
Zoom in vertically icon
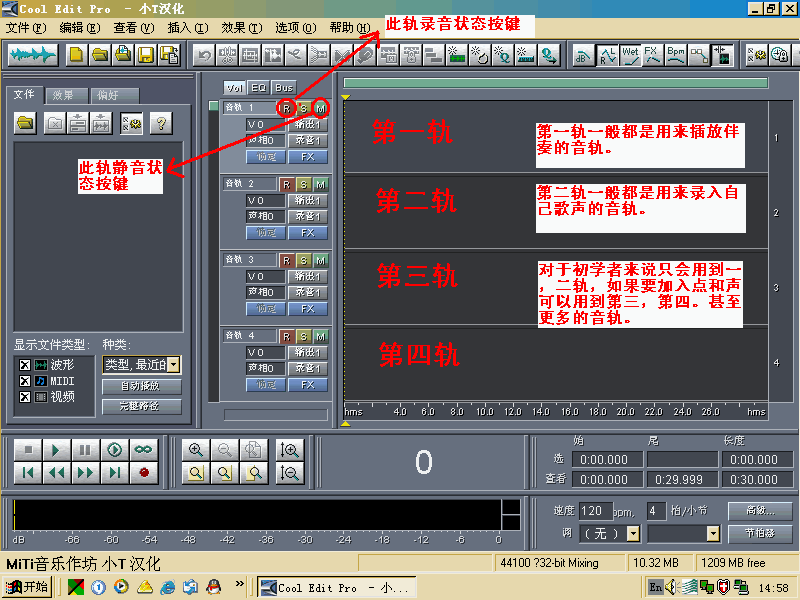[x=289, y=449]
